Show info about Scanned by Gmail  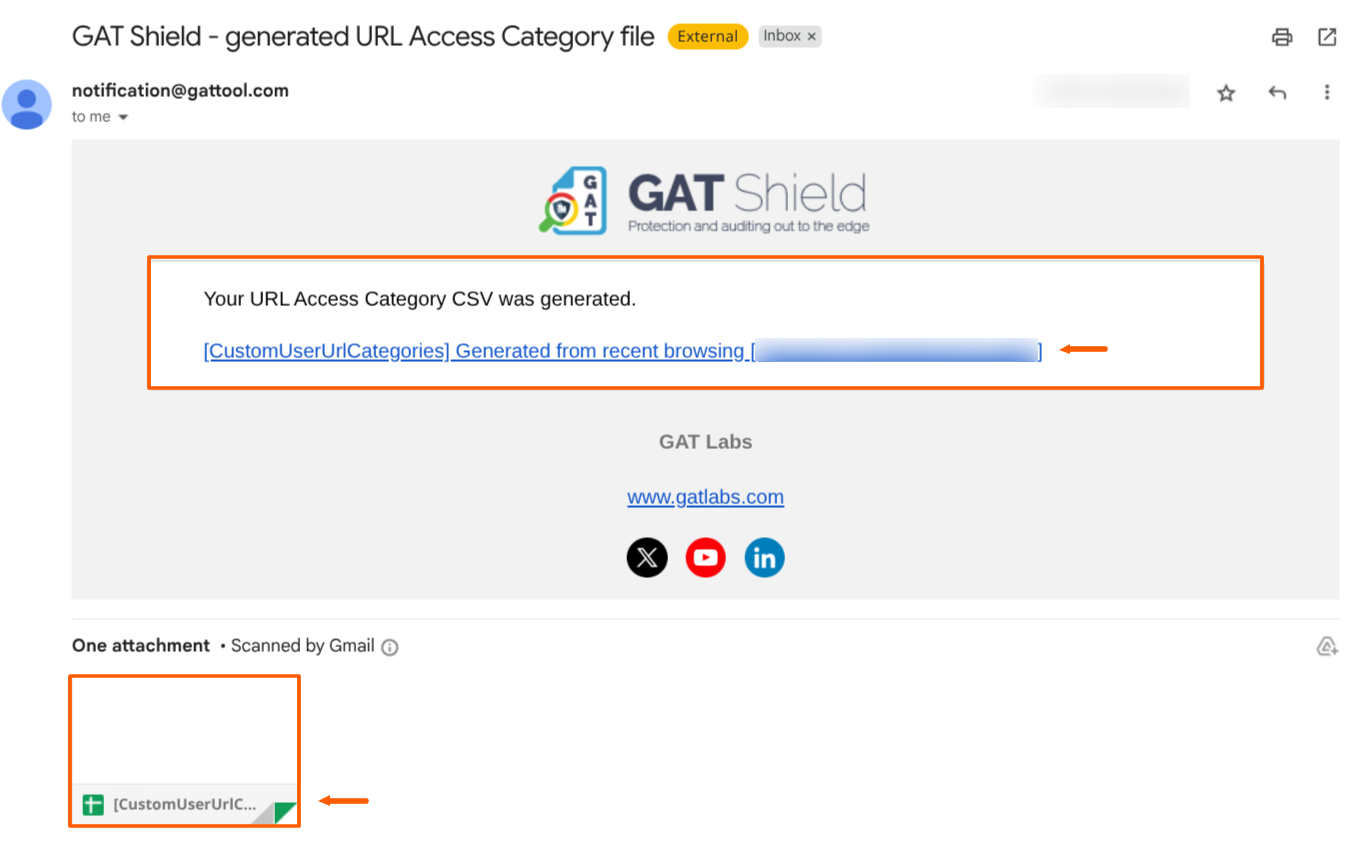pyautogui.click(x=390, y=647)
